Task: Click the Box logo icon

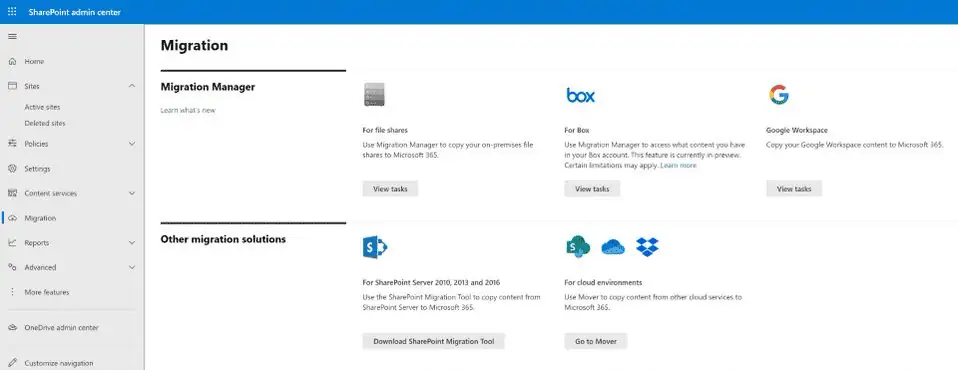Action: pyautogui.click(x=580, y=95)
